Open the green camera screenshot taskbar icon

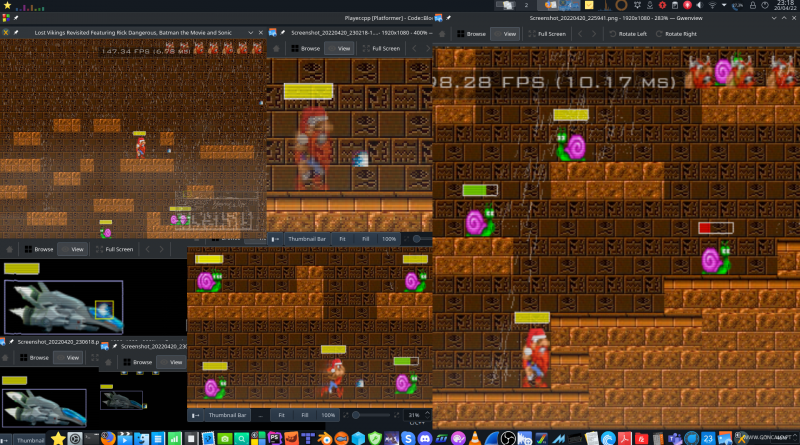click(x=225, y=438)
